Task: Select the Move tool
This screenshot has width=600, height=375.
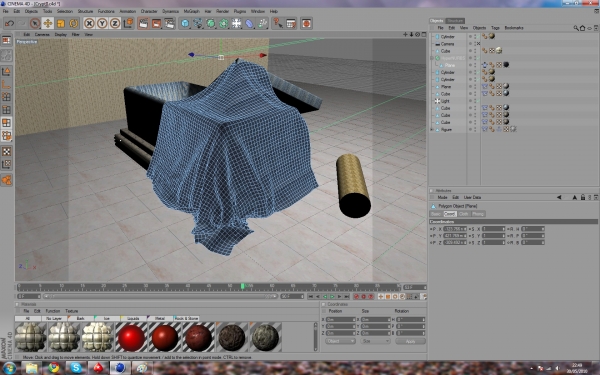Action: (48, 24)
